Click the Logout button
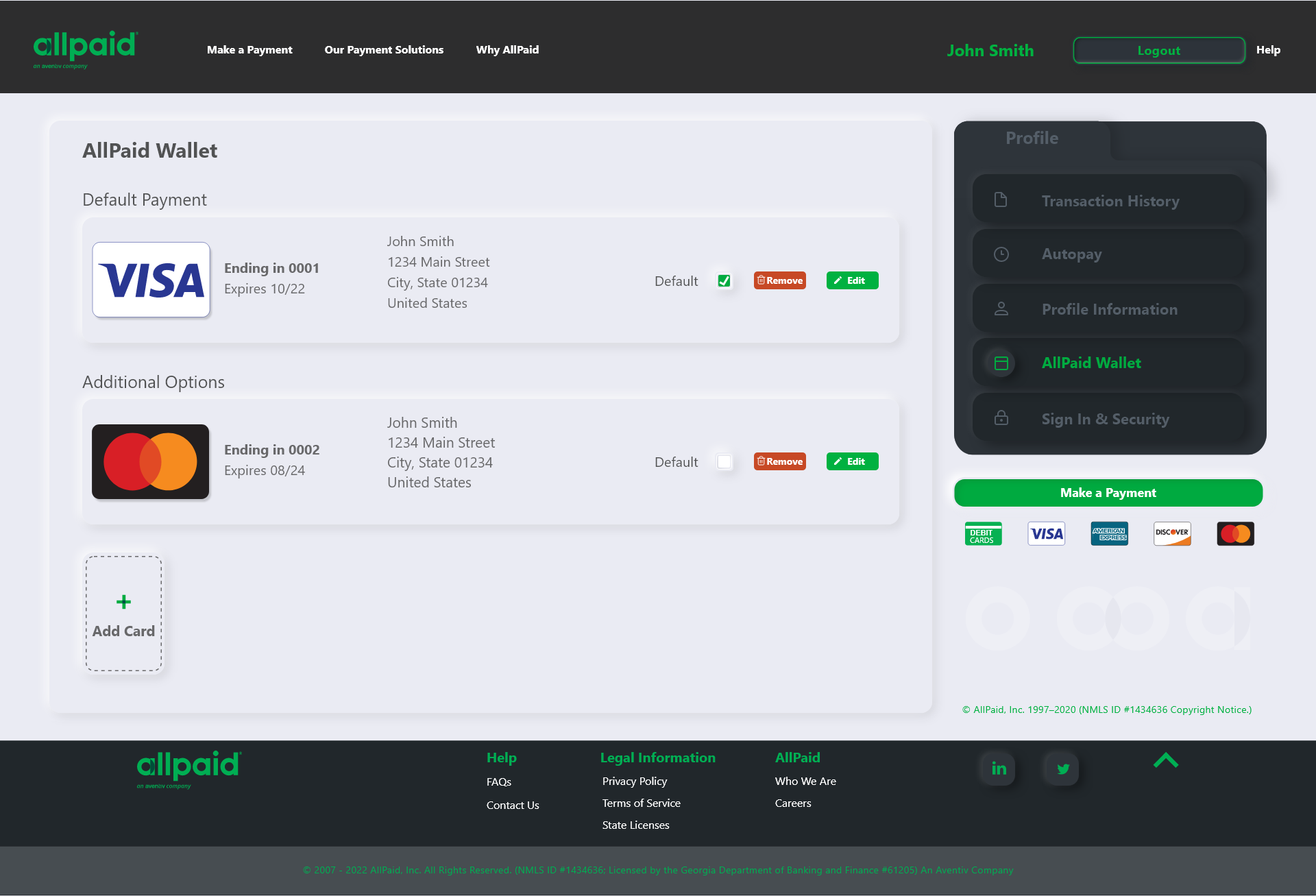This screenshot has height=896, width=1316. tap(1159, 50)
